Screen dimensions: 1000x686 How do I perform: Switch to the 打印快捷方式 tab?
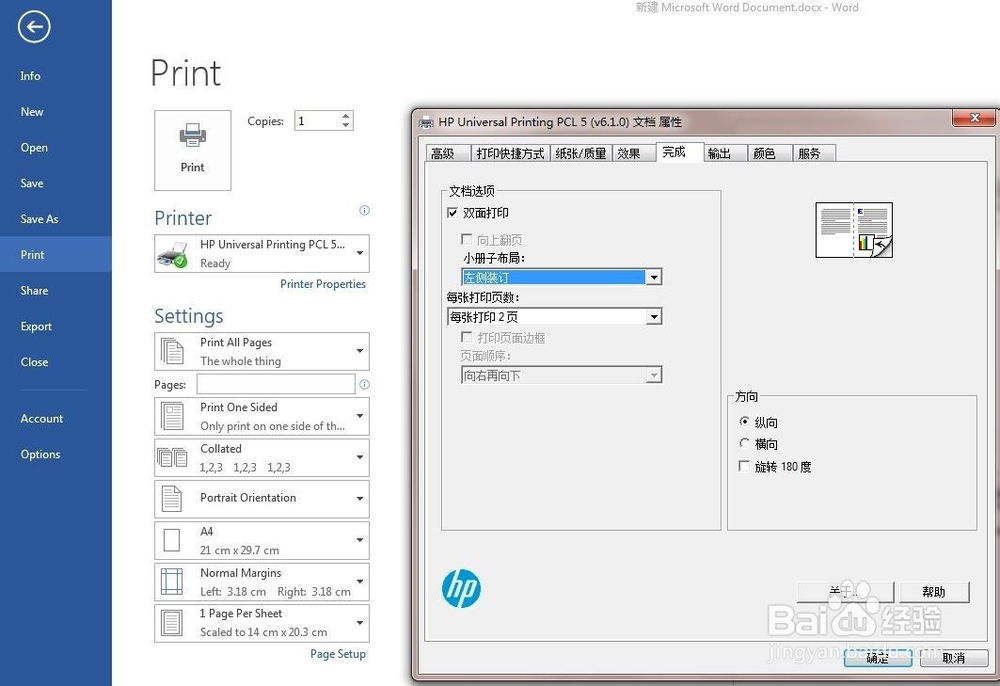tap(510, 154)
